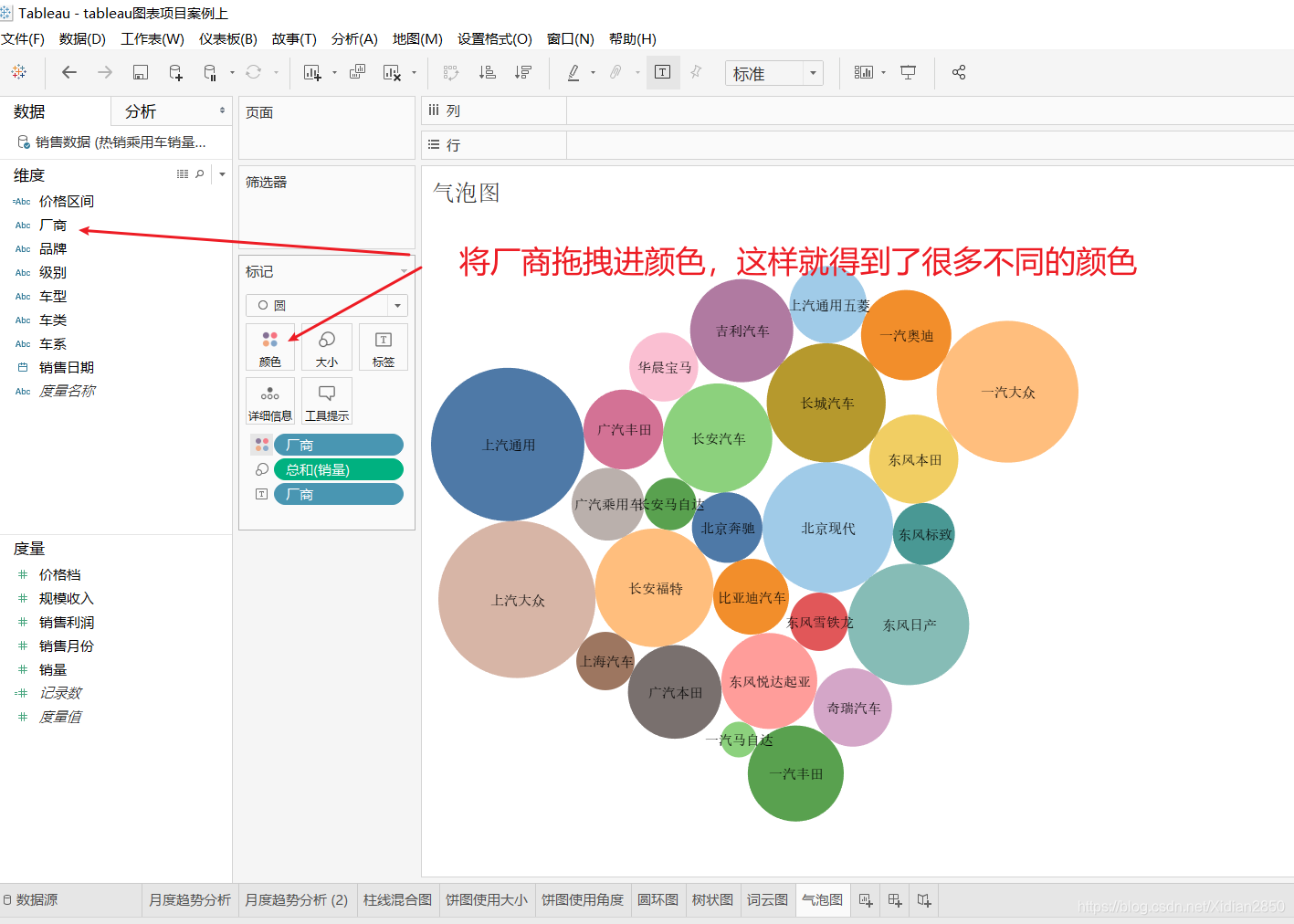Click the 颜色 marks button
This screenshot has width=1294, height=924.
270,347
